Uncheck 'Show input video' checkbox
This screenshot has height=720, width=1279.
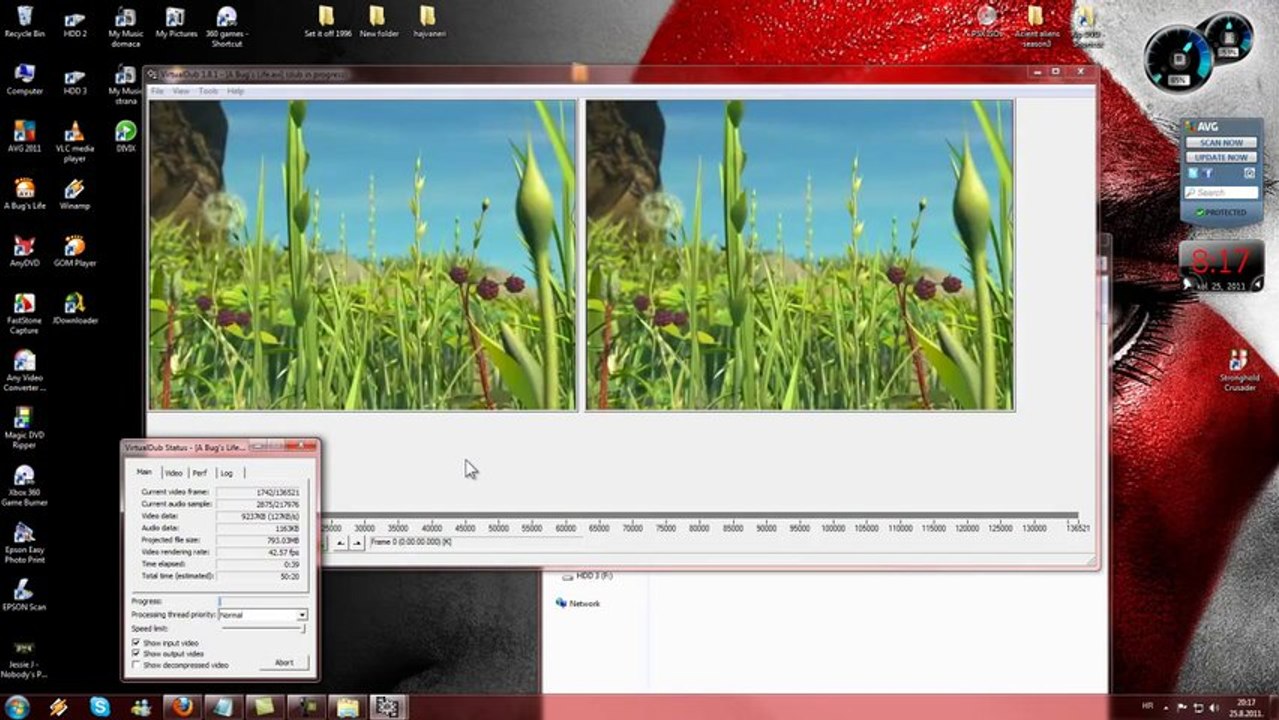pyautogui.click(x=137, y=643)
